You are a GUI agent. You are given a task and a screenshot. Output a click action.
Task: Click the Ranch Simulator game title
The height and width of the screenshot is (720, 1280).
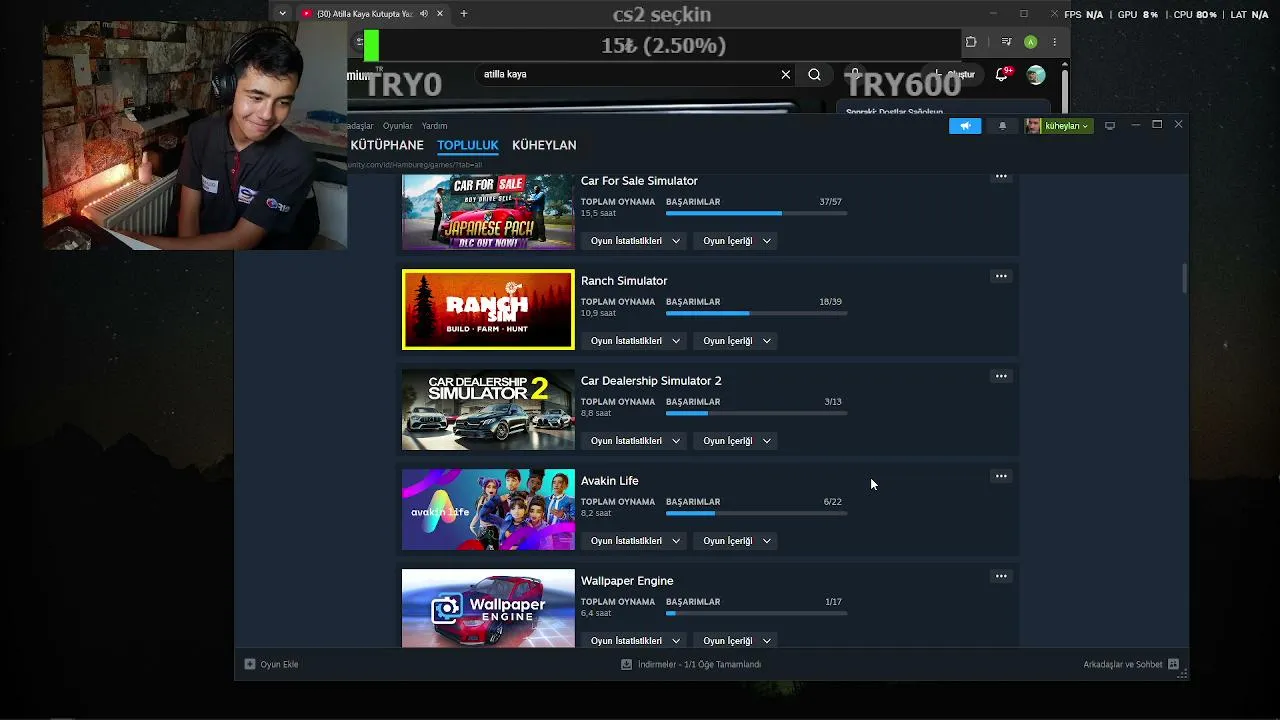point(624,281)
